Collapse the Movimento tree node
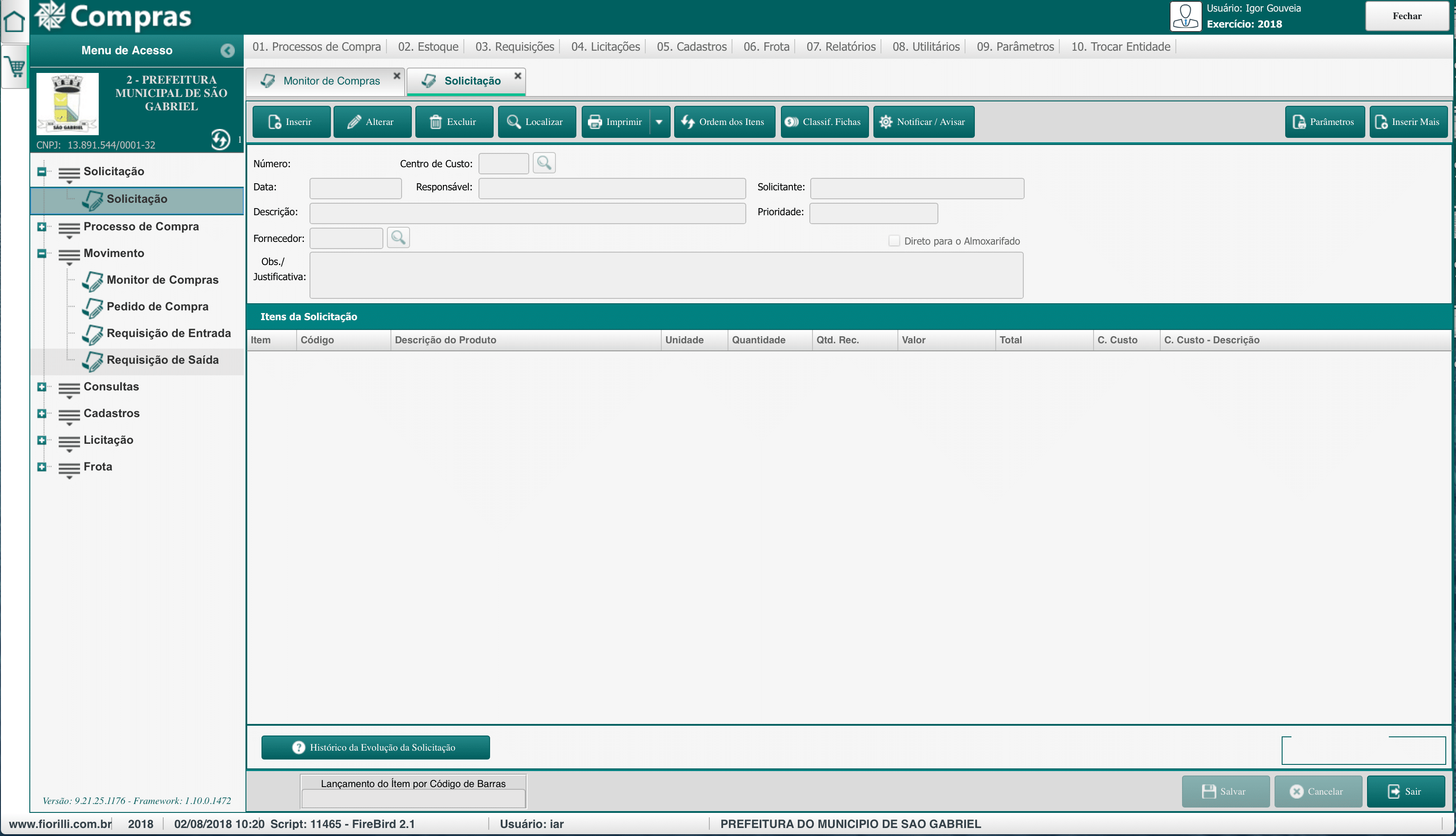 pyautogui.click(x=41, y=253)
